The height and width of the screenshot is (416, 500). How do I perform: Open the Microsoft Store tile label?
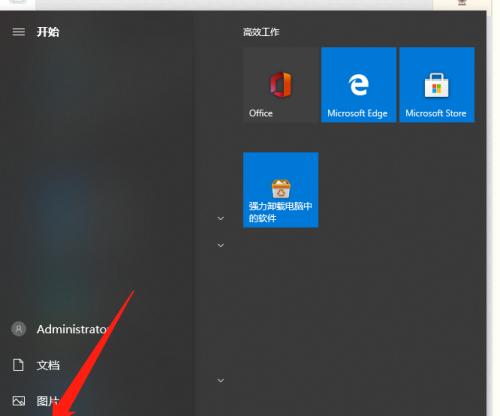[x=436, y=113]
